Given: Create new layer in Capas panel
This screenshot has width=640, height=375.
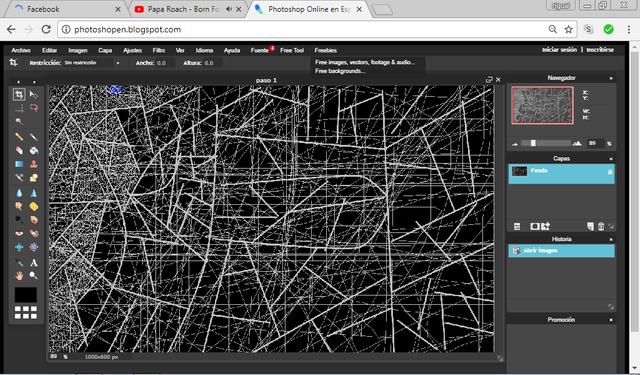Looking at the screenshot, I should coord(590,226).
